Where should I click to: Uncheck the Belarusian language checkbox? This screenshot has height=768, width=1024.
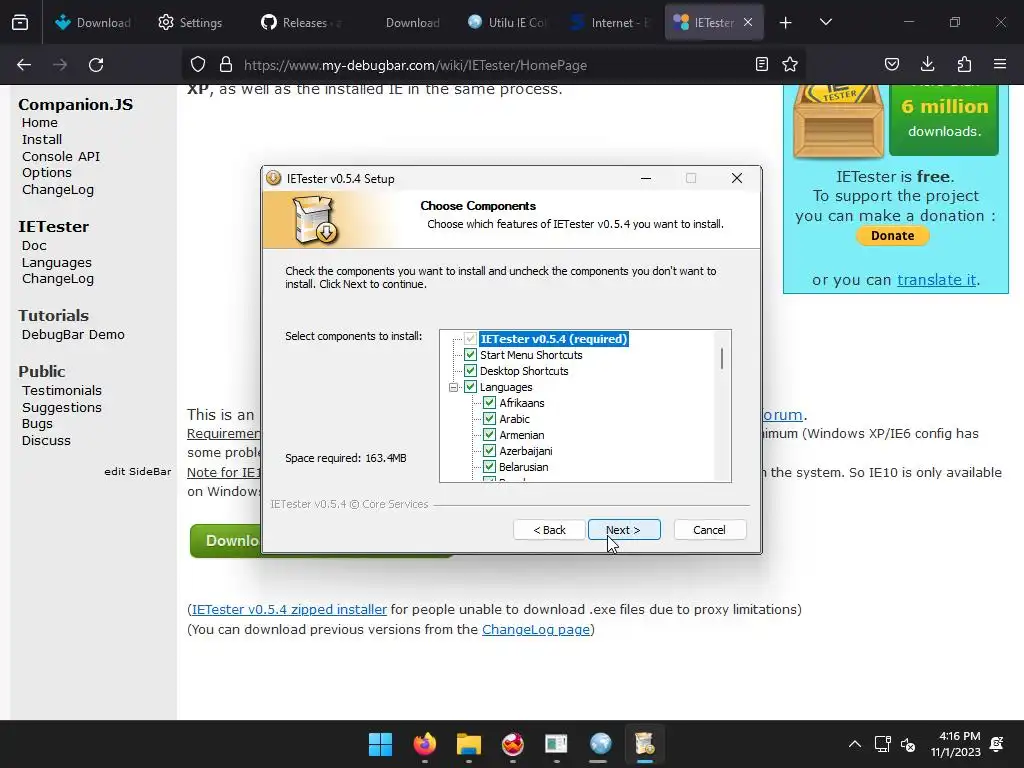tap(489, 467)
